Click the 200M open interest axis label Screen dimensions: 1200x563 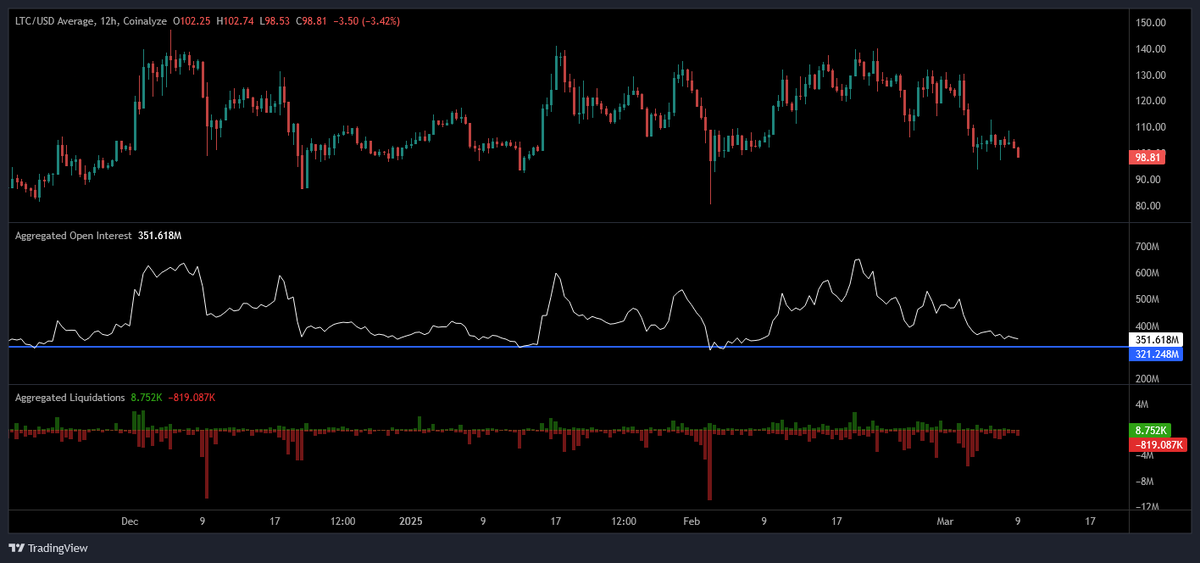(1147, 380)
